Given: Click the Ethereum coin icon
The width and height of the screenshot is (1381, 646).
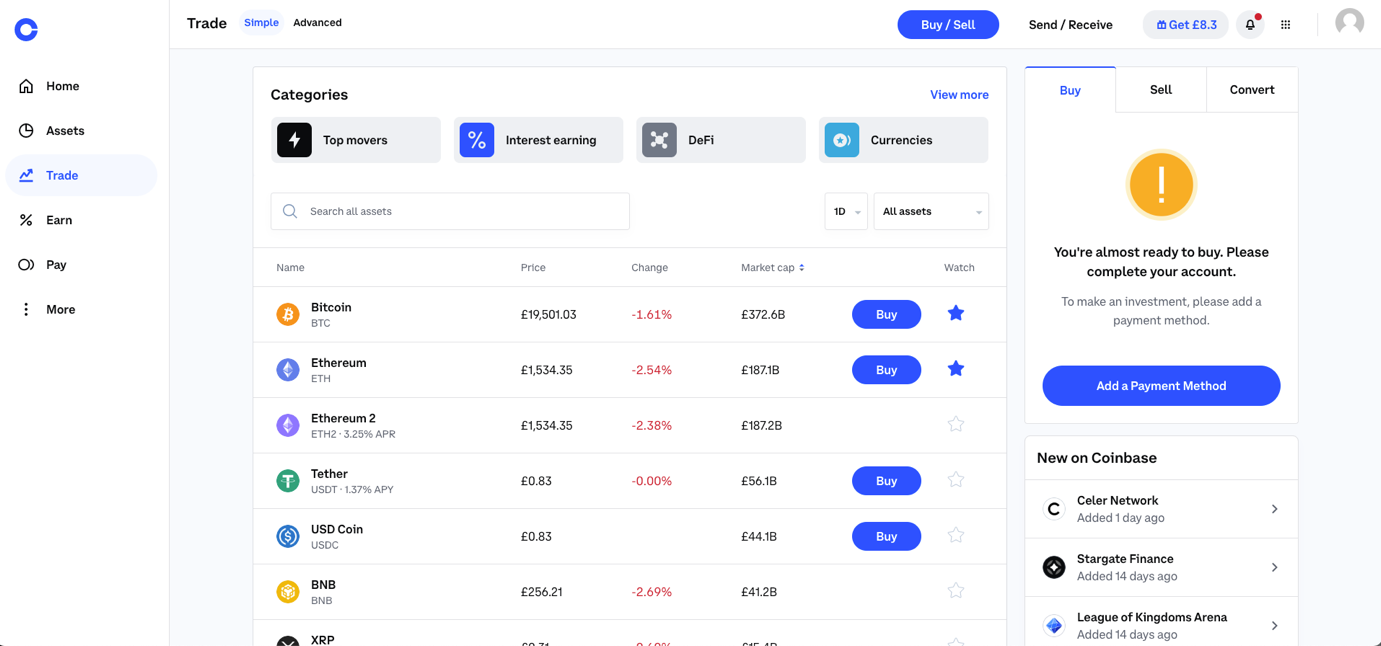Looking at the screenshot, I should [288, 370].
